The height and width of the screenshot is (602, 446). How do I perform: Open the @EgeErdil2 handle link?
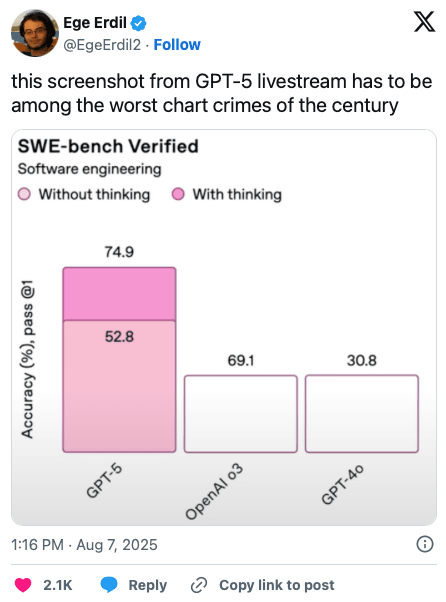tap(102, 45)
